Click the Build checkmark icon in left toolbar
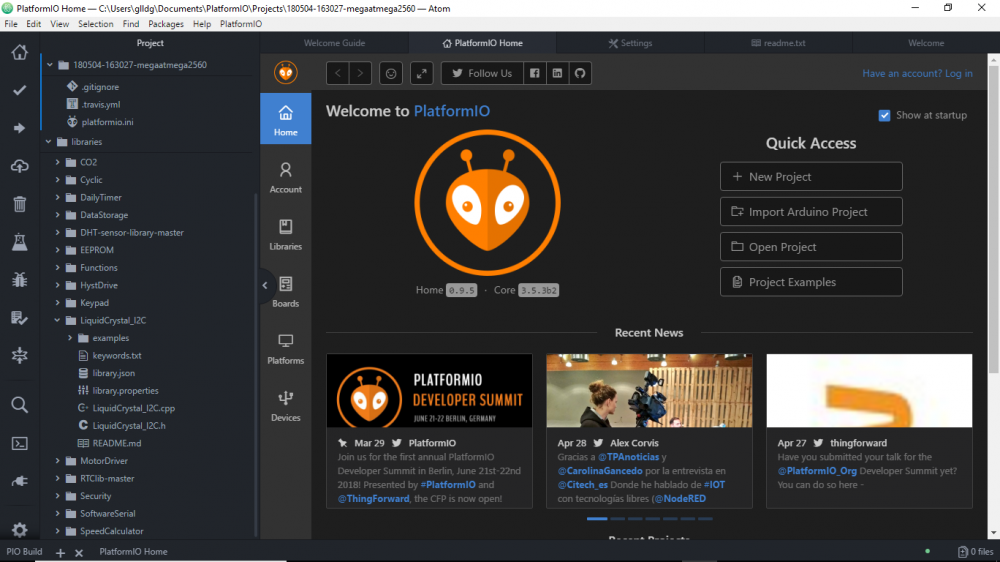This screenshot has height=562, width=1000. click(20, 90)
